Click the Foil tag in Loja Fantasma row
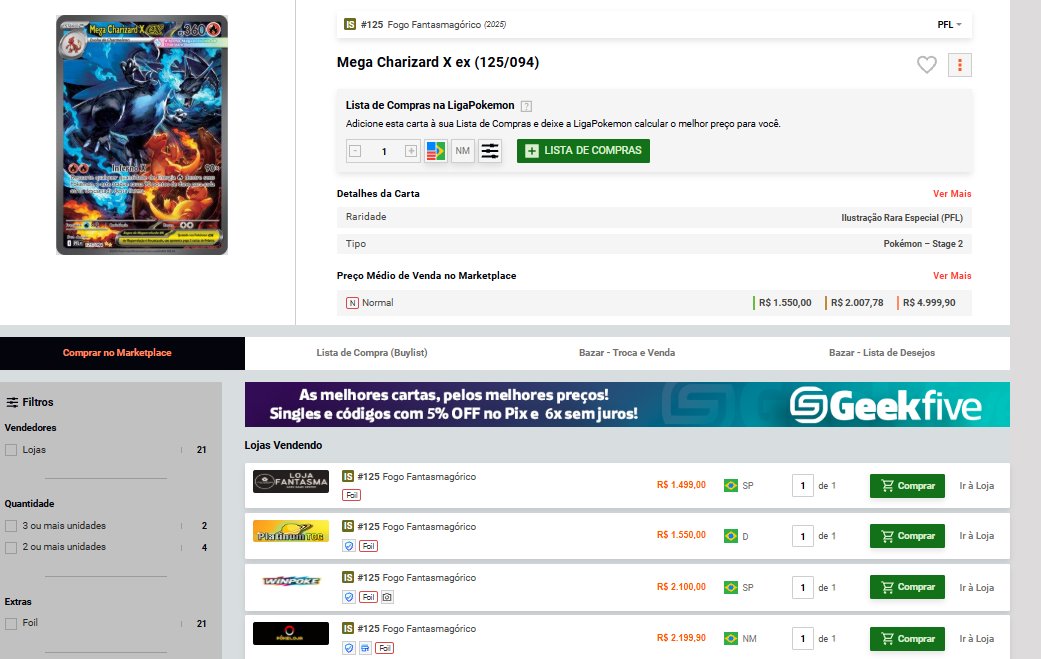1041x659 pixels. click(x=351, y=495)
